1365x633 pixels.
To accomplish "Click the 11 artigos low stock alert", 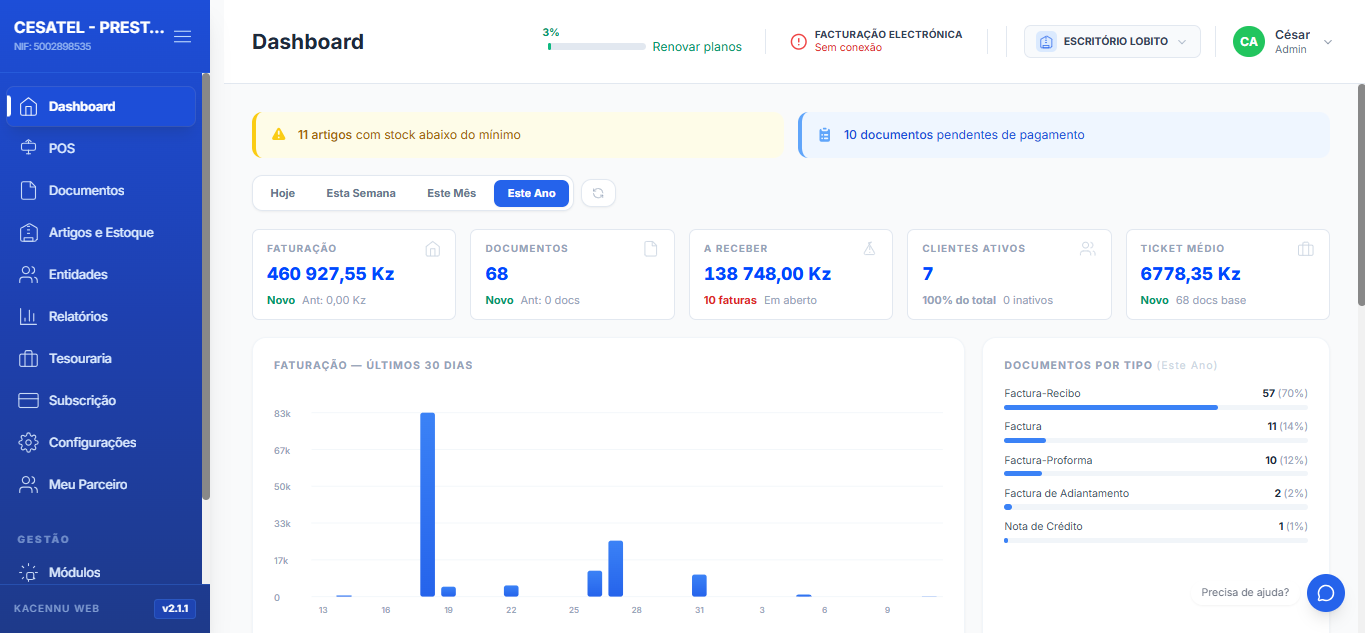I will [517, 135].
